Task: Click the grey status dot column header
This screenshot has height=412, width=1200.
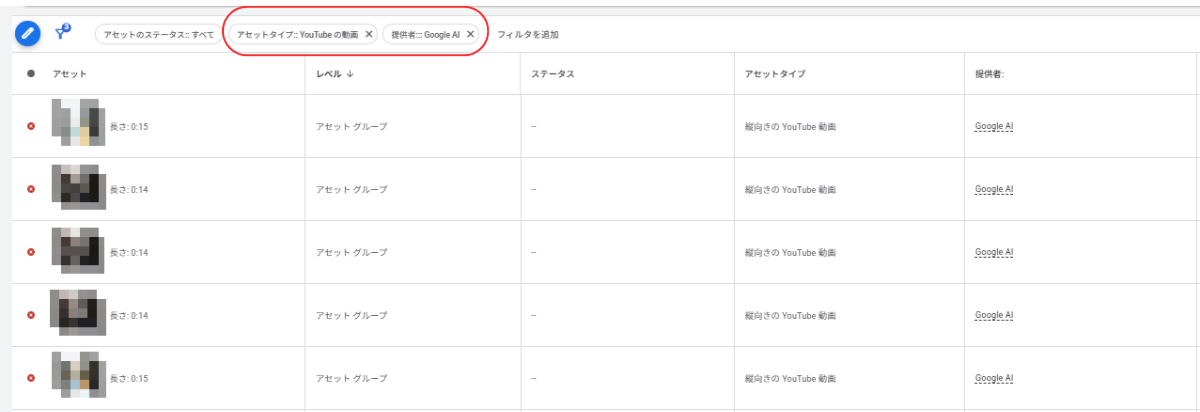Action: coord(31,74)
